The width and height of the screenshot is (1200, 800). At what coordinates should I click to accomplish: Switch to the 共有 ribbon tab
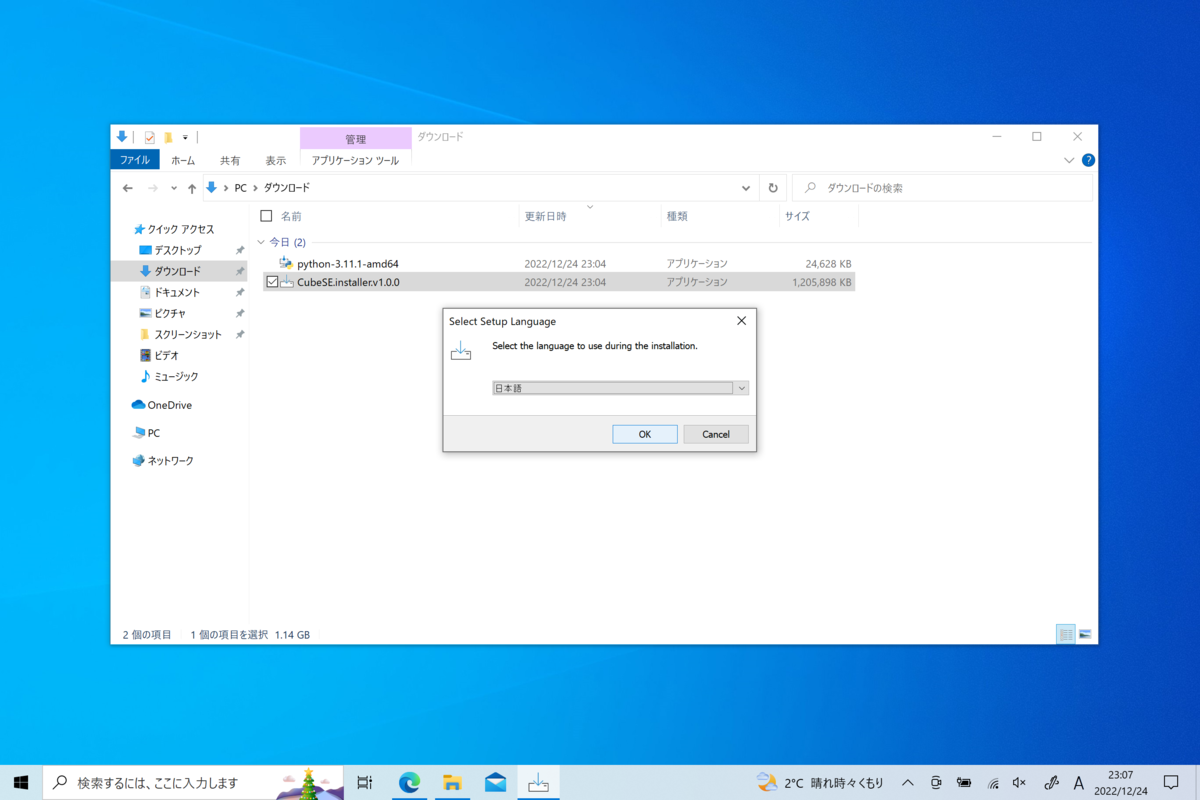pyautogui.click(x=230, y=160)
